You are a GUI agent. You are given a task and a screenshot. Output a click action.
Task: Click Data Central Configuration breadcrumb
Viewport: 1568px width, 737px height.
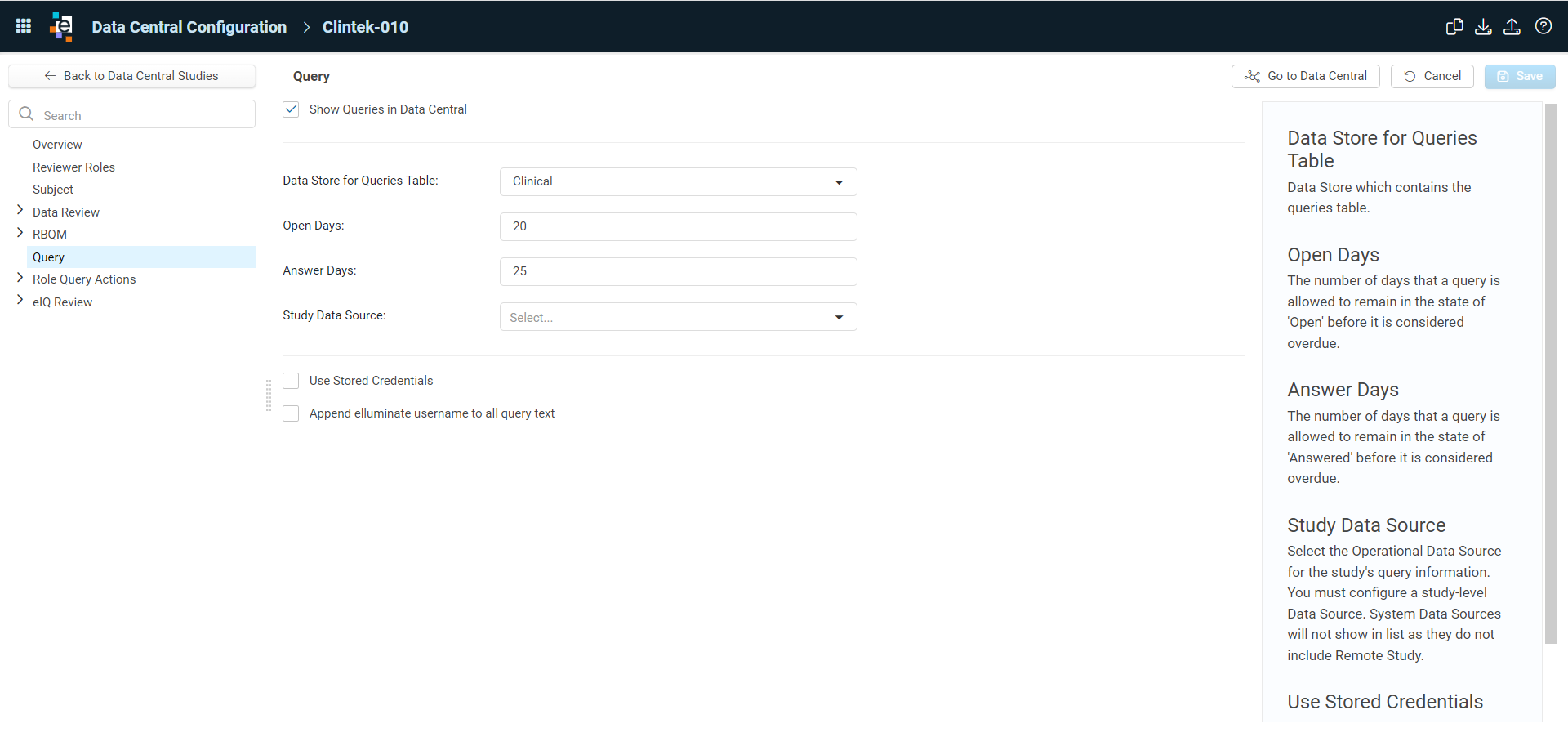coord(189,27)
